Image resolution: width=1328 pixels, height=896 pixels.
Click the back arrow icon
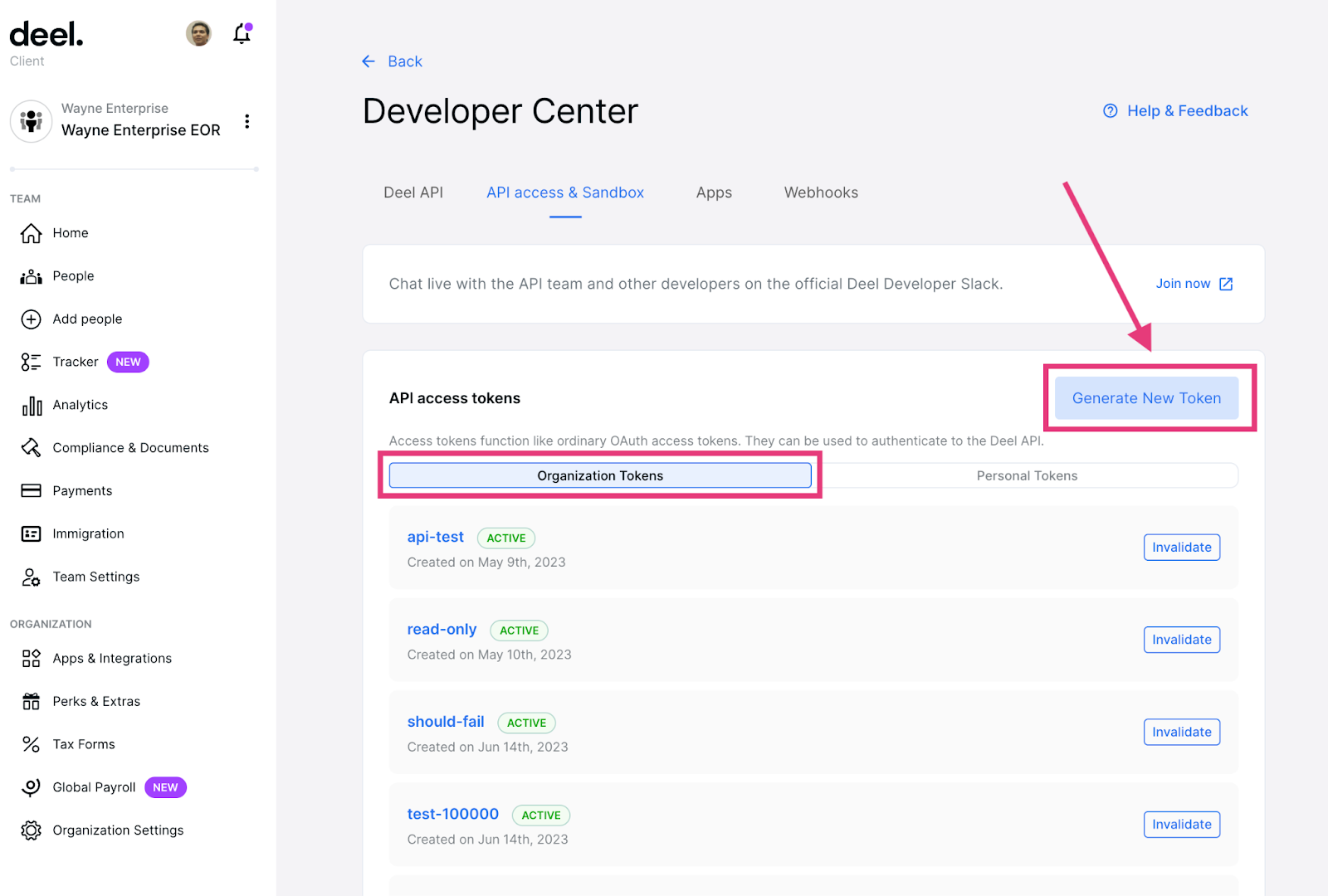point(369,61)
